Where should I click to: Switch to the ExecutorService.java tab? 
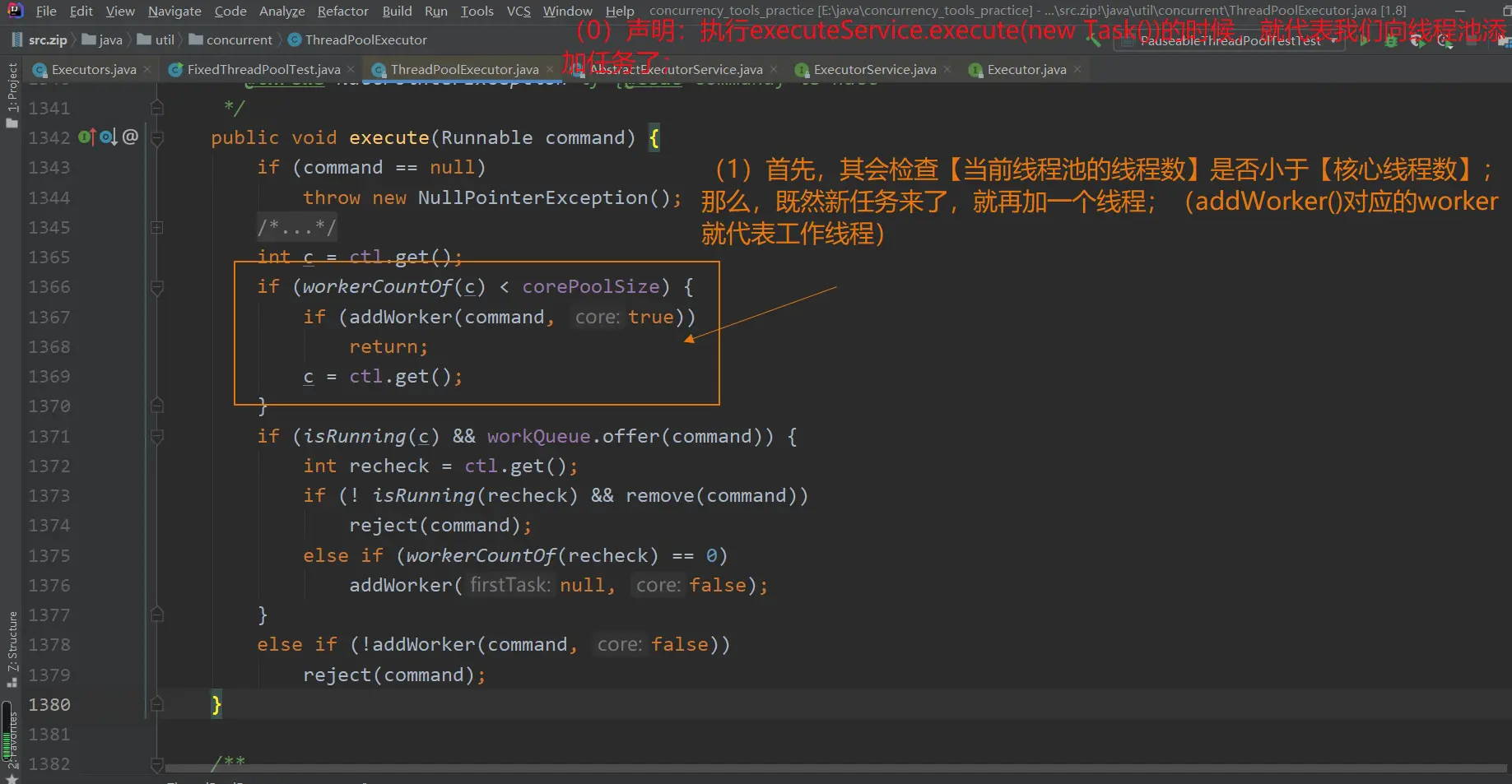874,70
